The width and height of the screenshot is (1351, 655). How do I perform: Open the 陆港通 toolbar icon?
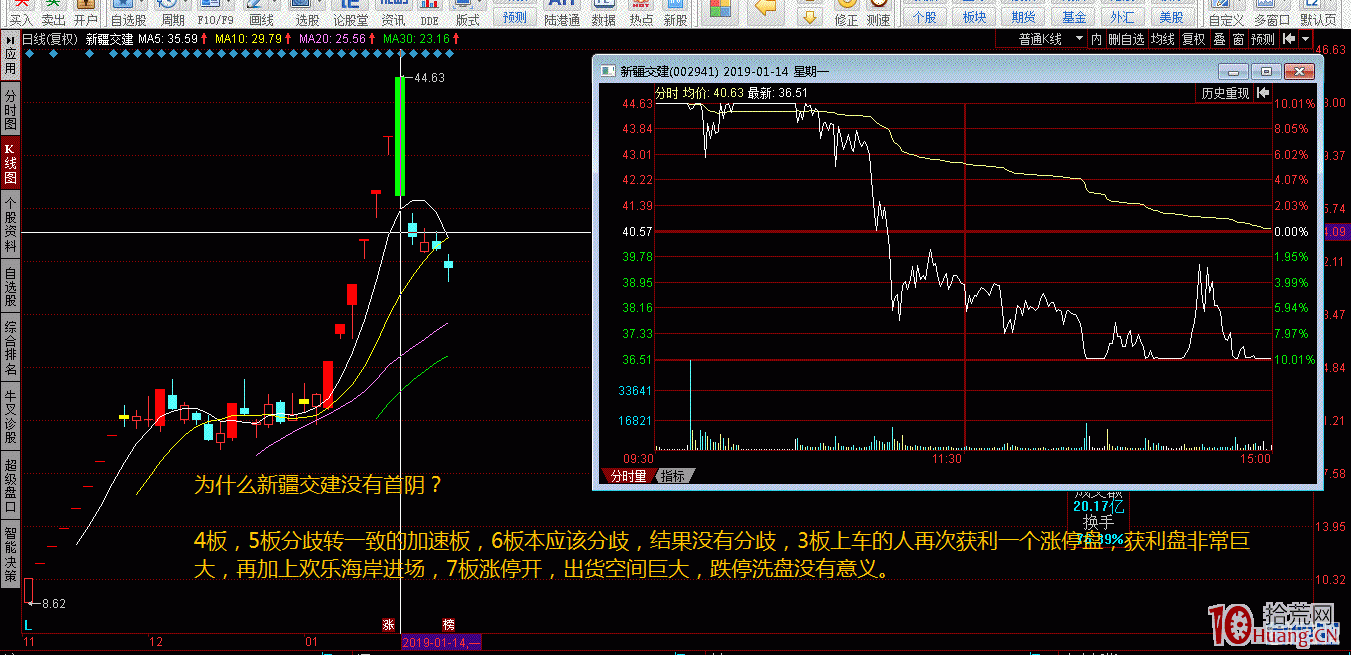click(562, 13)
